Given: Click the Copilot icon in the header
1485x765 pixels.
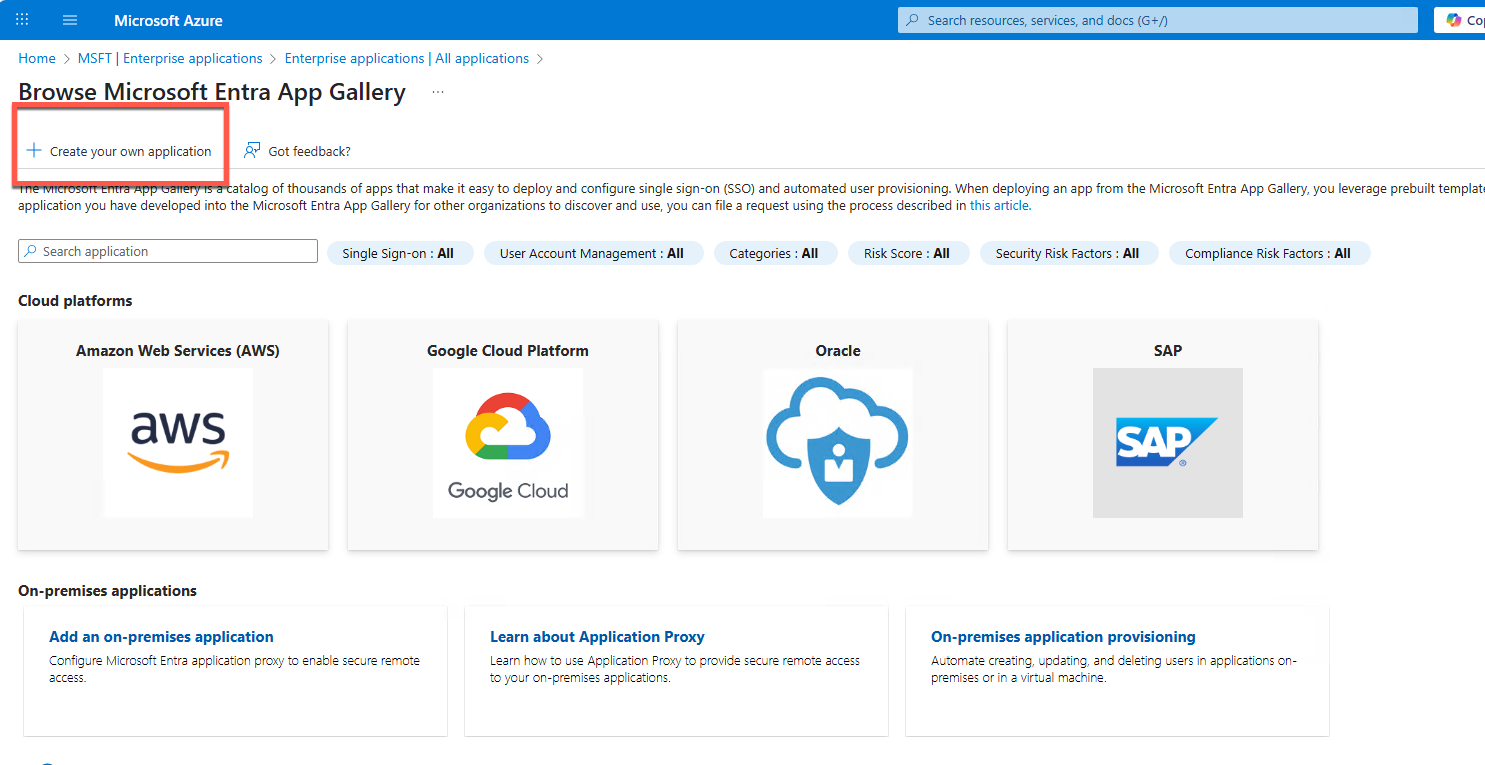Looking at the screenshot, I should tap(1453, 20).
